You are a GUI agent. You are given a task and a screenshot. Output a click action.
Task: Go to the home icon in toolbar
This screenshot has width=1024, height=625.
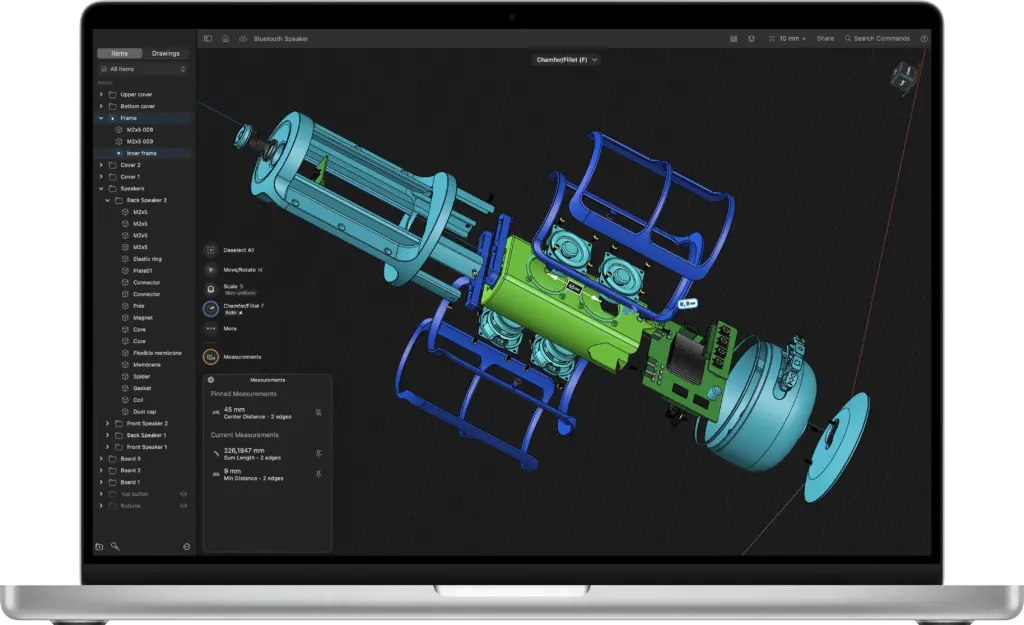pyautogui.click(x=225, y=39)
